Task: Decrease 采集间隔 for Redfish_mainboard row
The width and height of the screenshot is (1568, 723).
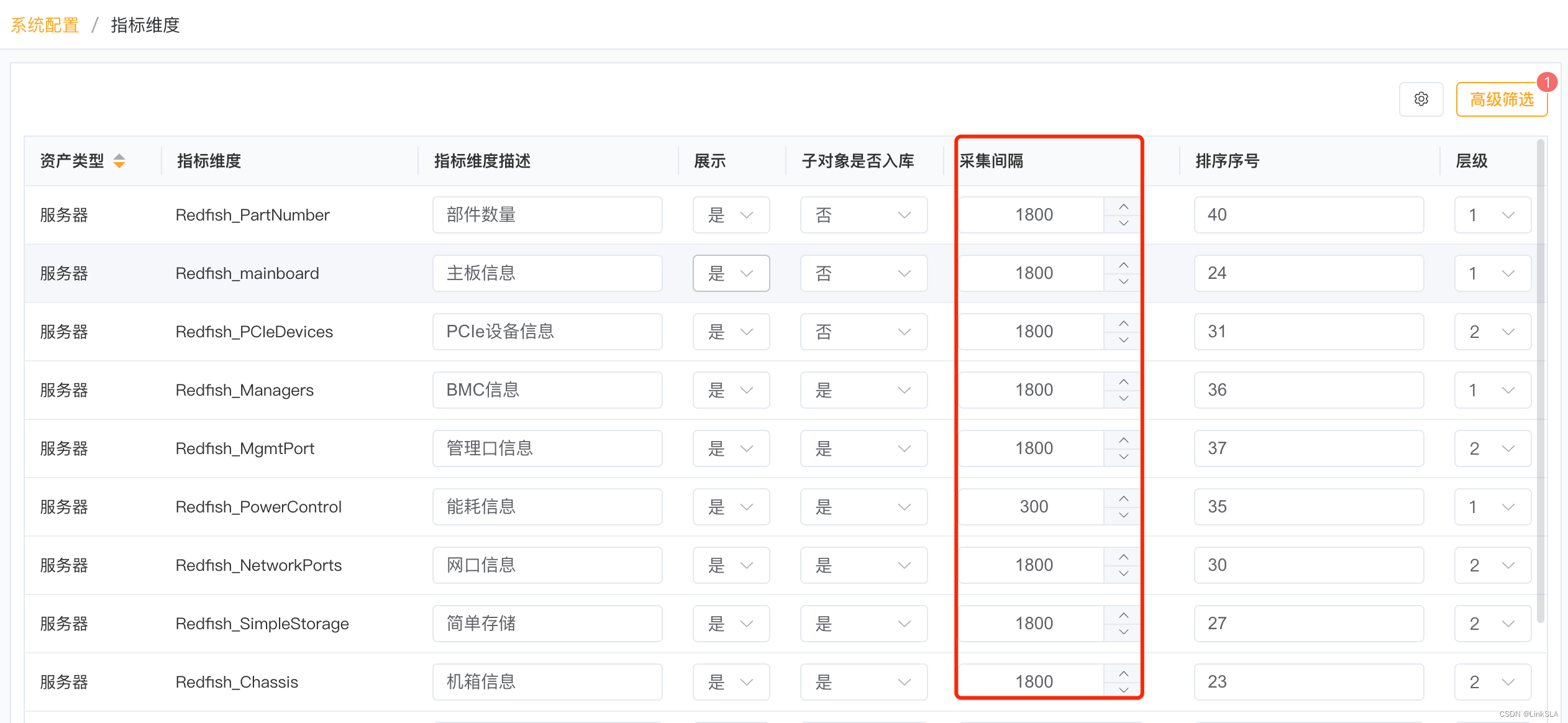Action: click(1123, 282)
